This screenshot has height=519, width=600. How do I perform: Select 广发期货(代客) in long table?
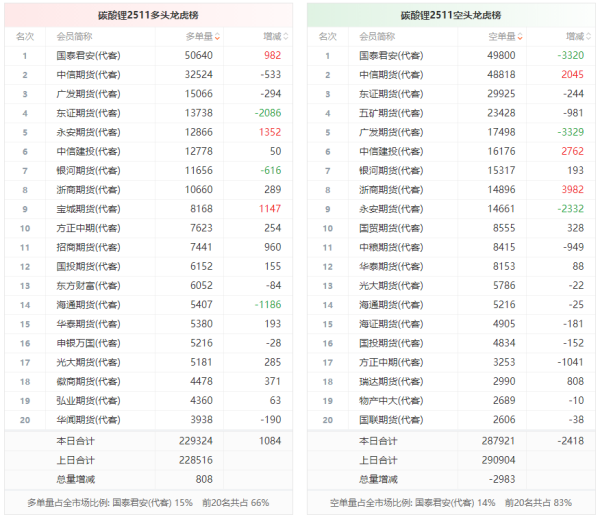click(88, 94)
